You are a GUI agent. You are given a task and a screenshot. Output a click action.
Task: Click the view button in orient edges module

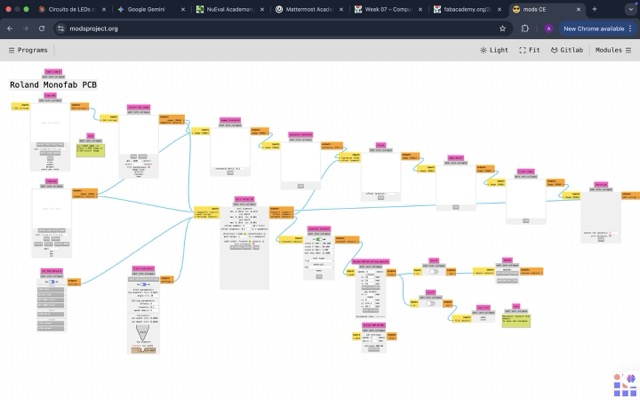tap(526, 221)
